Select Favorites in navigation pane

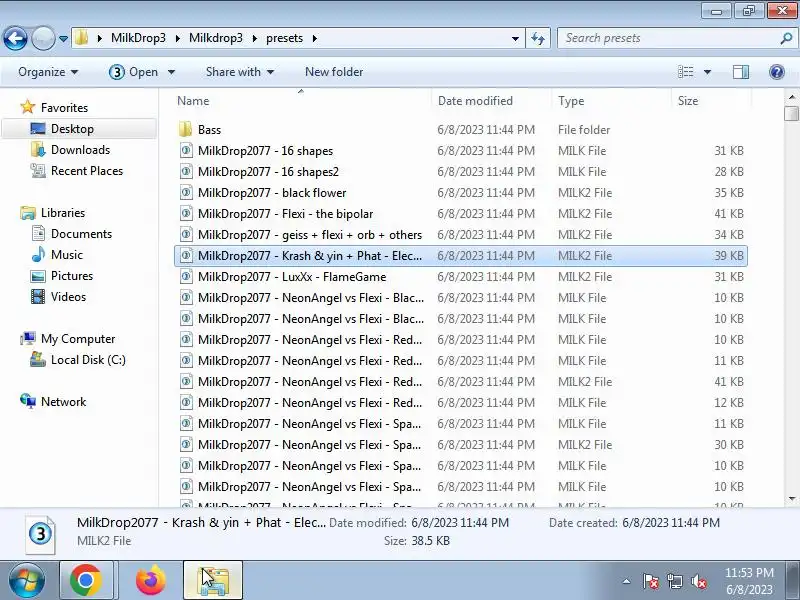click(64, 108)
